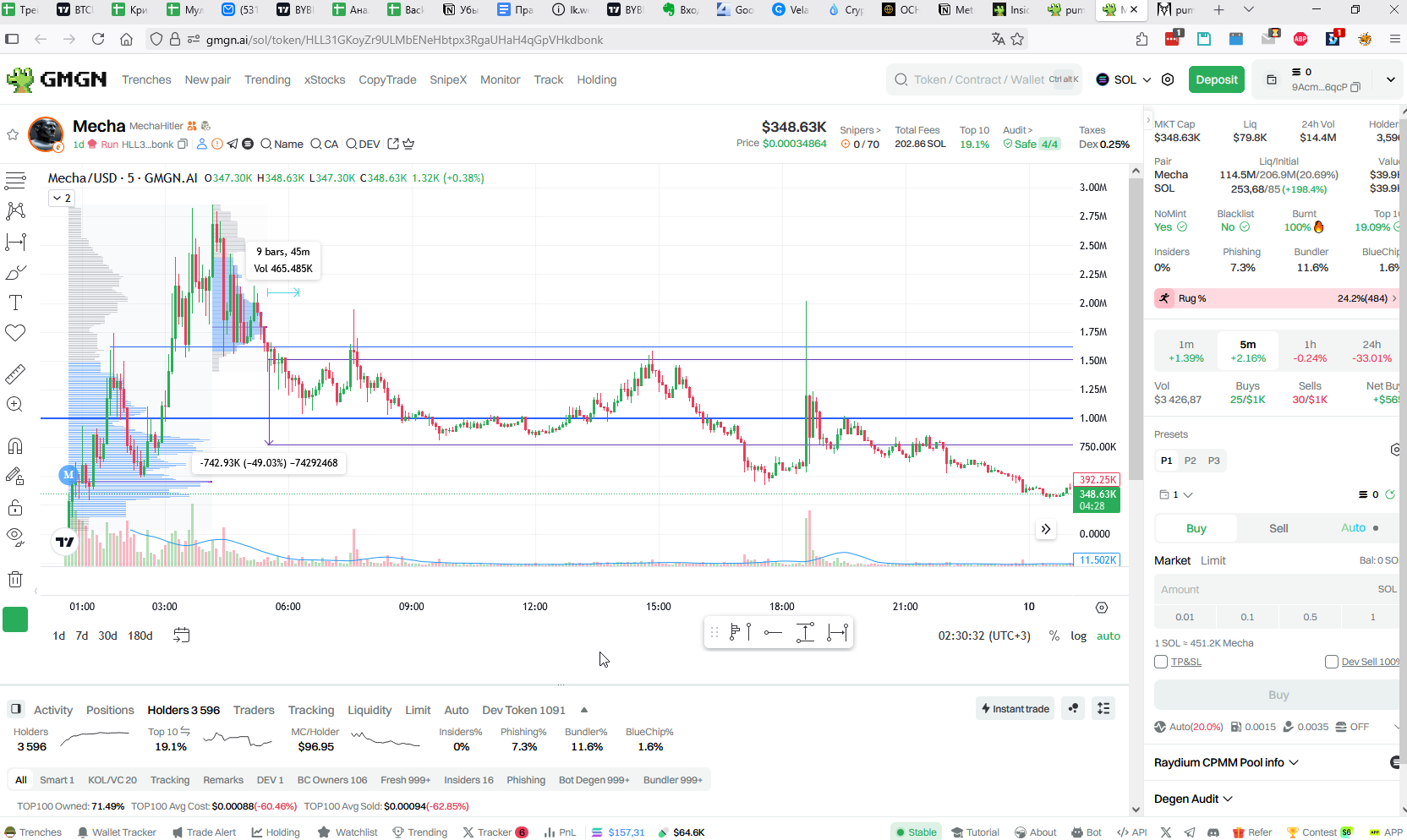Select the magnet mode tool

pyautogui.click(x=15, y=445)
